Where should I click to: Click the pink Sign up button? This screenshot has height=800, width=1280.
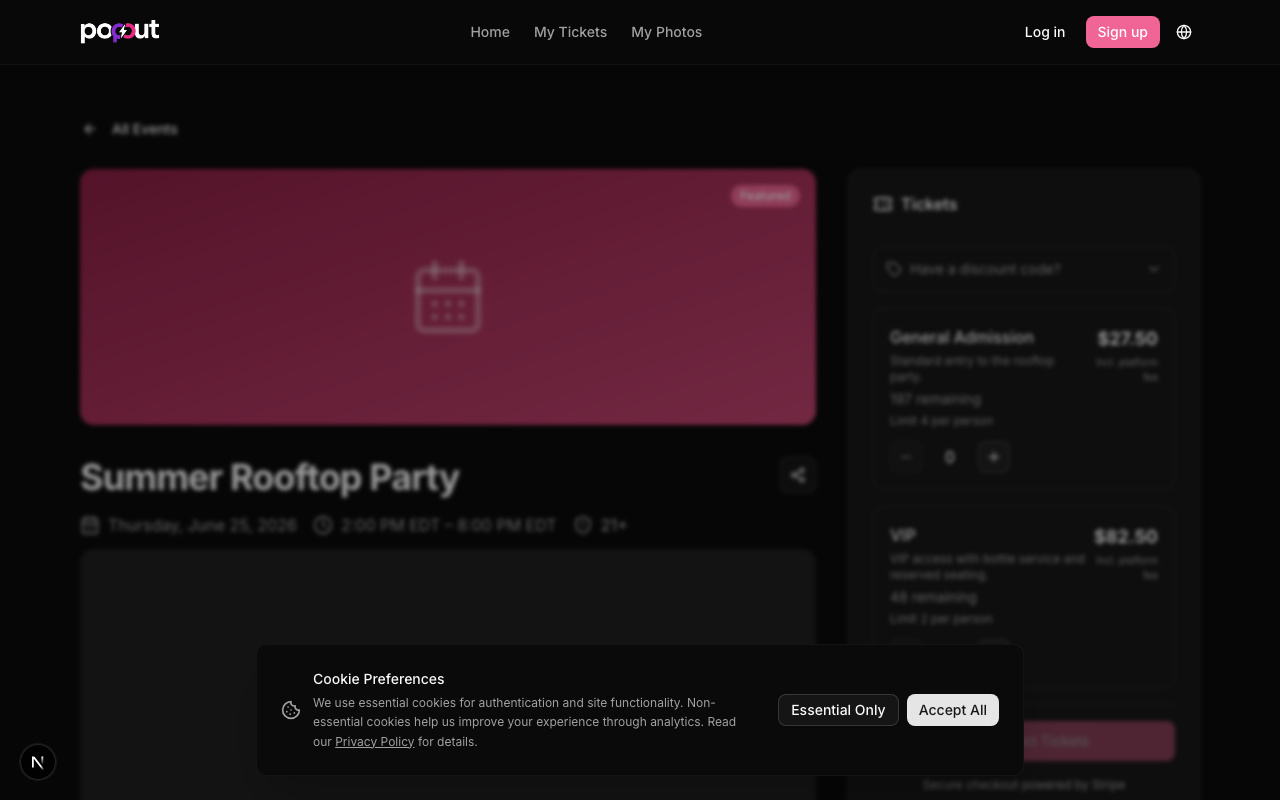point(1123,32)
